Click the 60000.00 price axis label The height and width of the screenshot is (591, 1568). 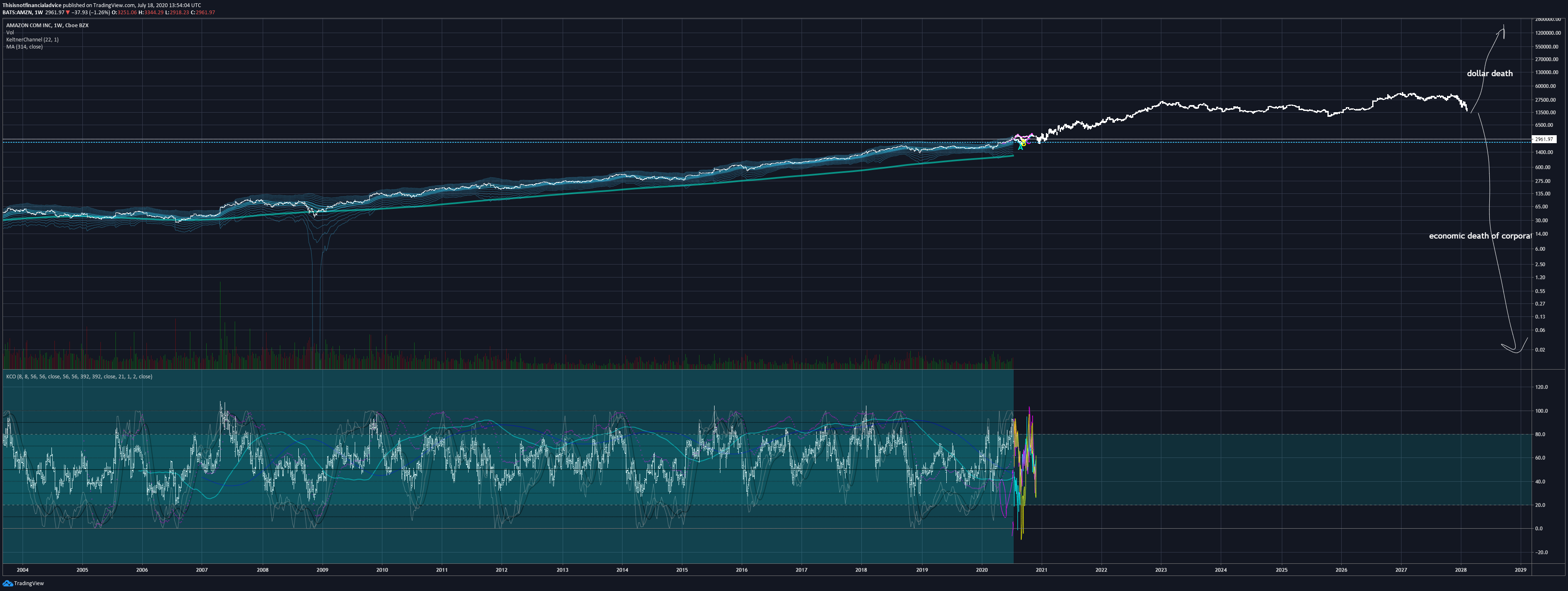pos(1545,86)
